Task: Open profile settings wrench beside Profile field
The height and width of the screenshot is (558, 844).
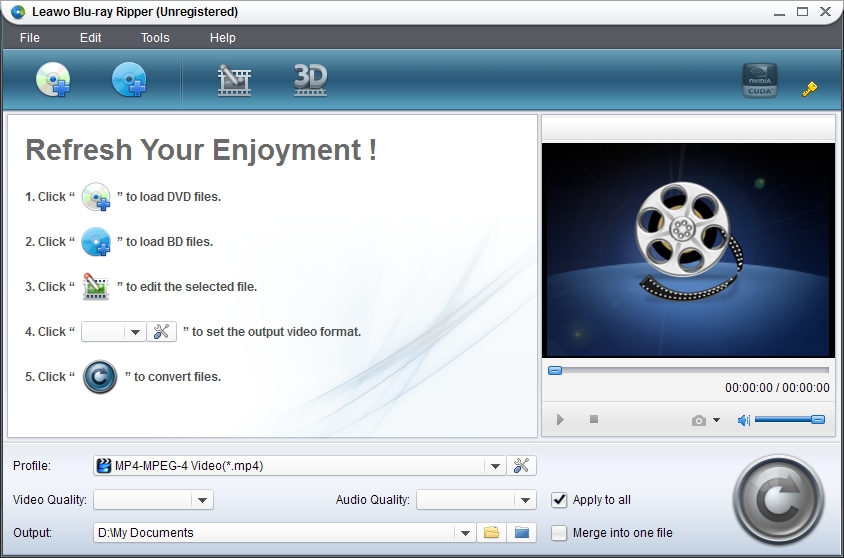Action: tap(521, 465)
